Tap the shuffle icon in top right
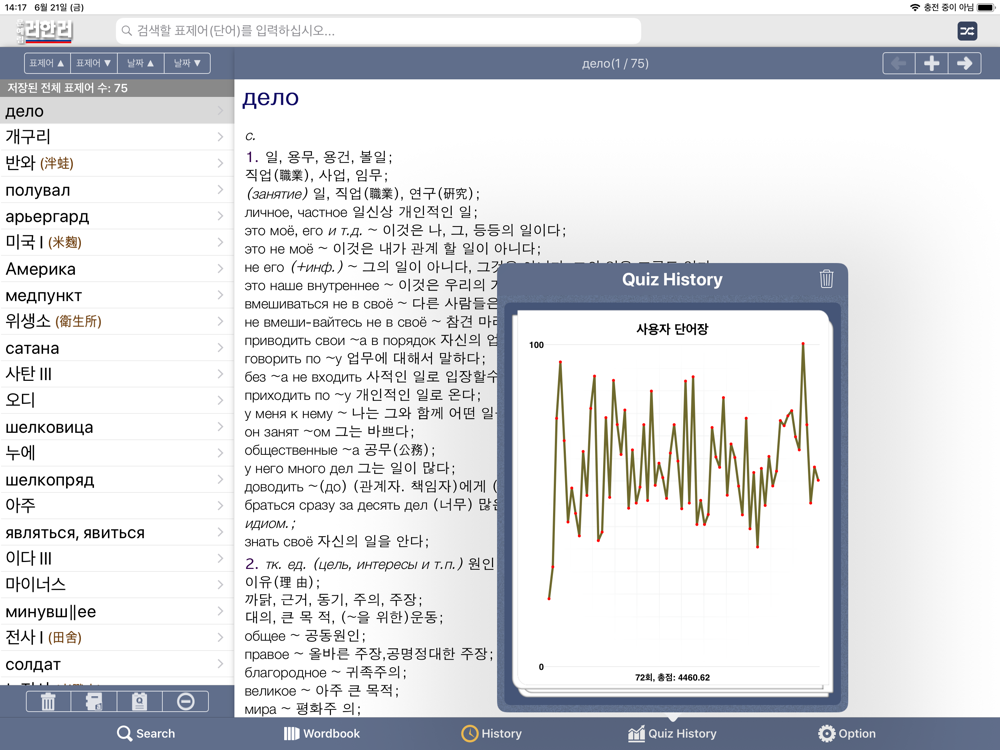The width and height of the screenshot is (1000, 750). (967, 31)
